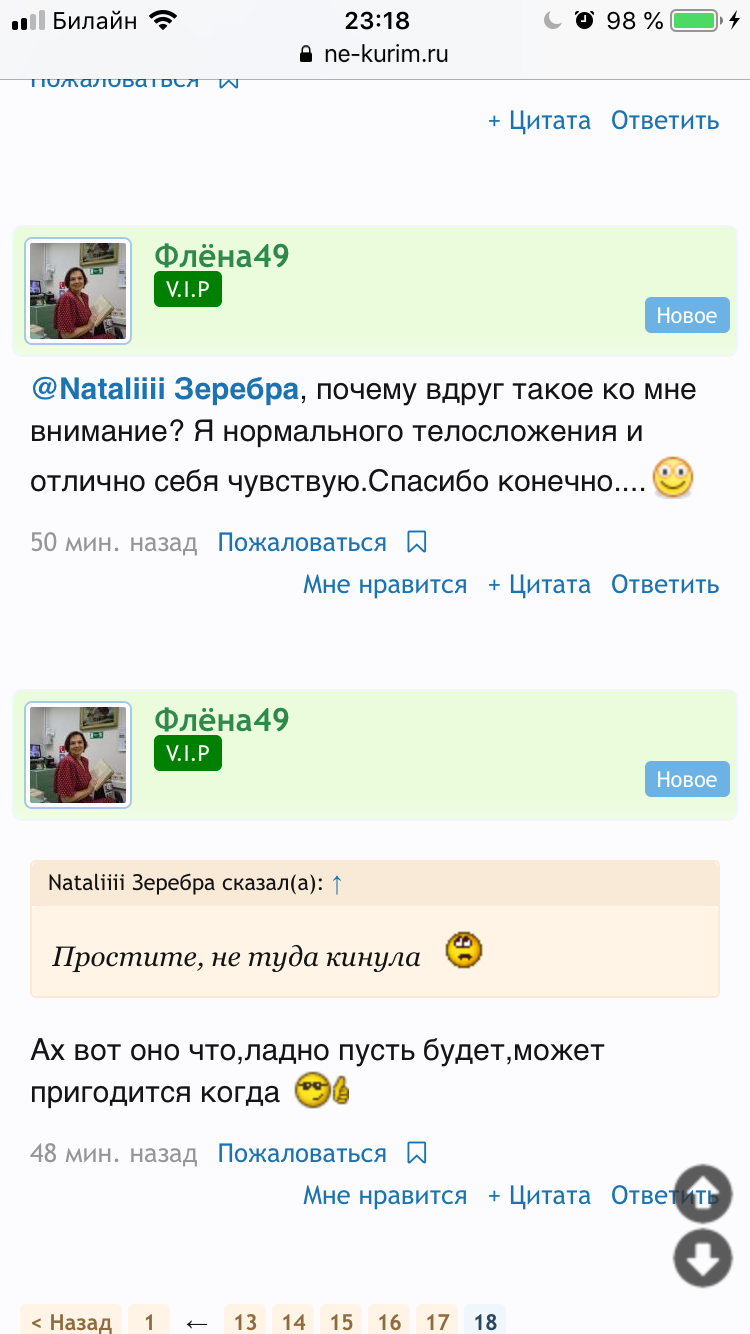Tap the scroll-to-bottom arrow button
Viewport: 750px width, 1334px height.
(x=702, y=1258)
